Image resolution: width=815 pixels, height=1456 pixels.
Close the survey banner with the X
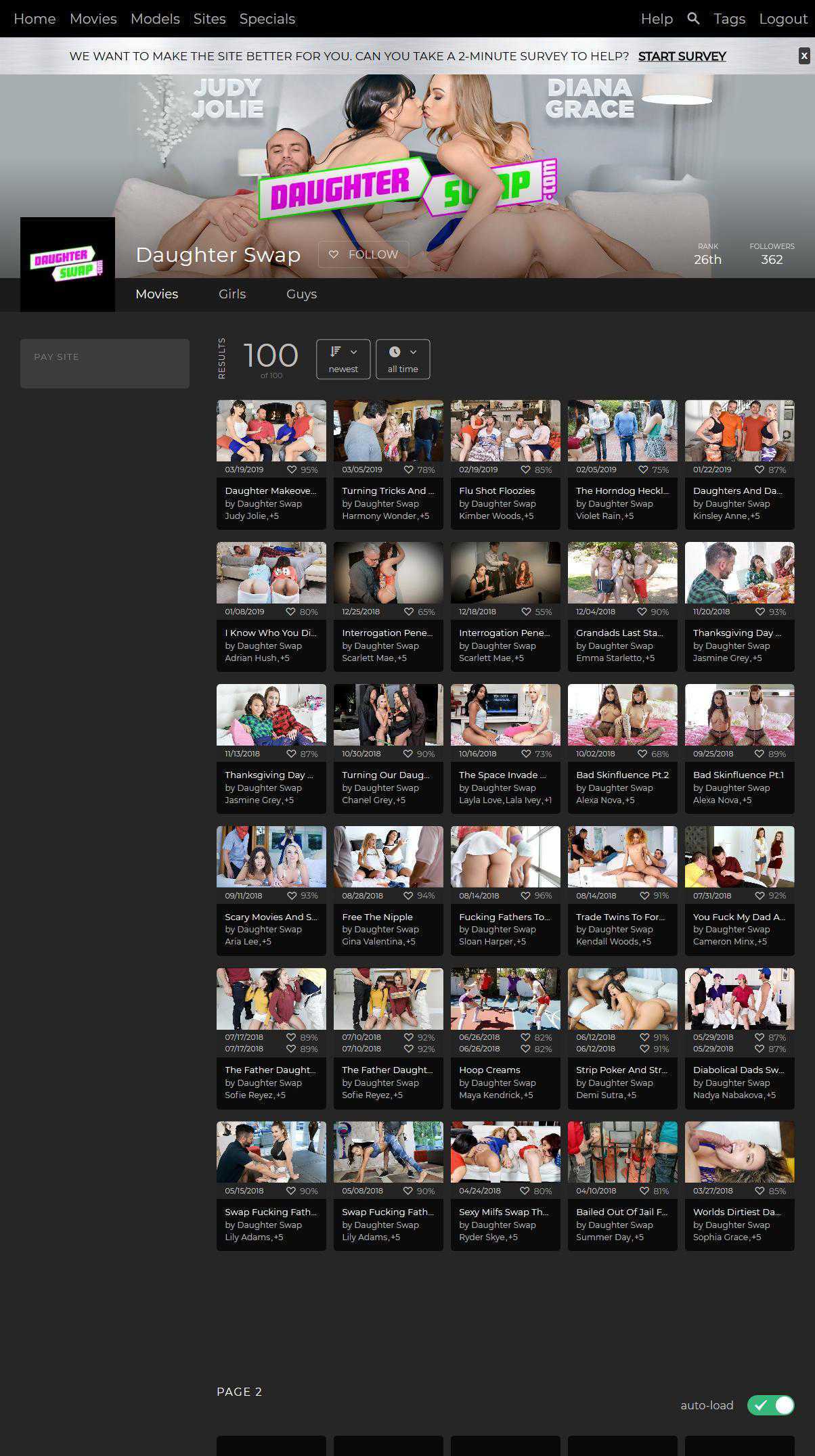(x=804, y=56)
